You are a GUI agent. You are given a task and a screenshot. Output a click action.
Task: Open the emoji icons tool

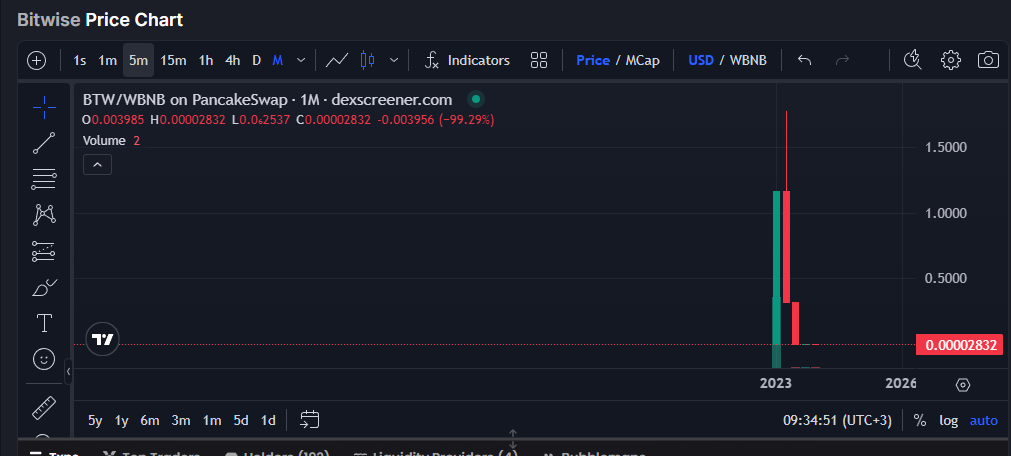coord(44,358)
